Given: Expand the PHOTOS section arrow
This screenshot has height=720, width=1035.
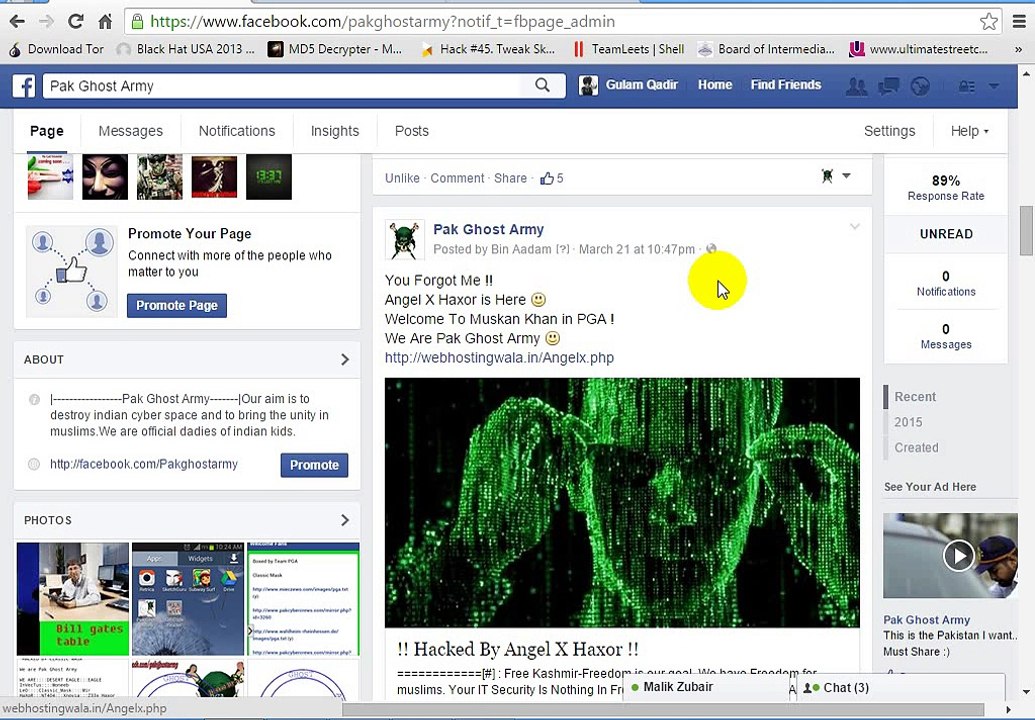Looking at the screenshot, I should point(345,520).
